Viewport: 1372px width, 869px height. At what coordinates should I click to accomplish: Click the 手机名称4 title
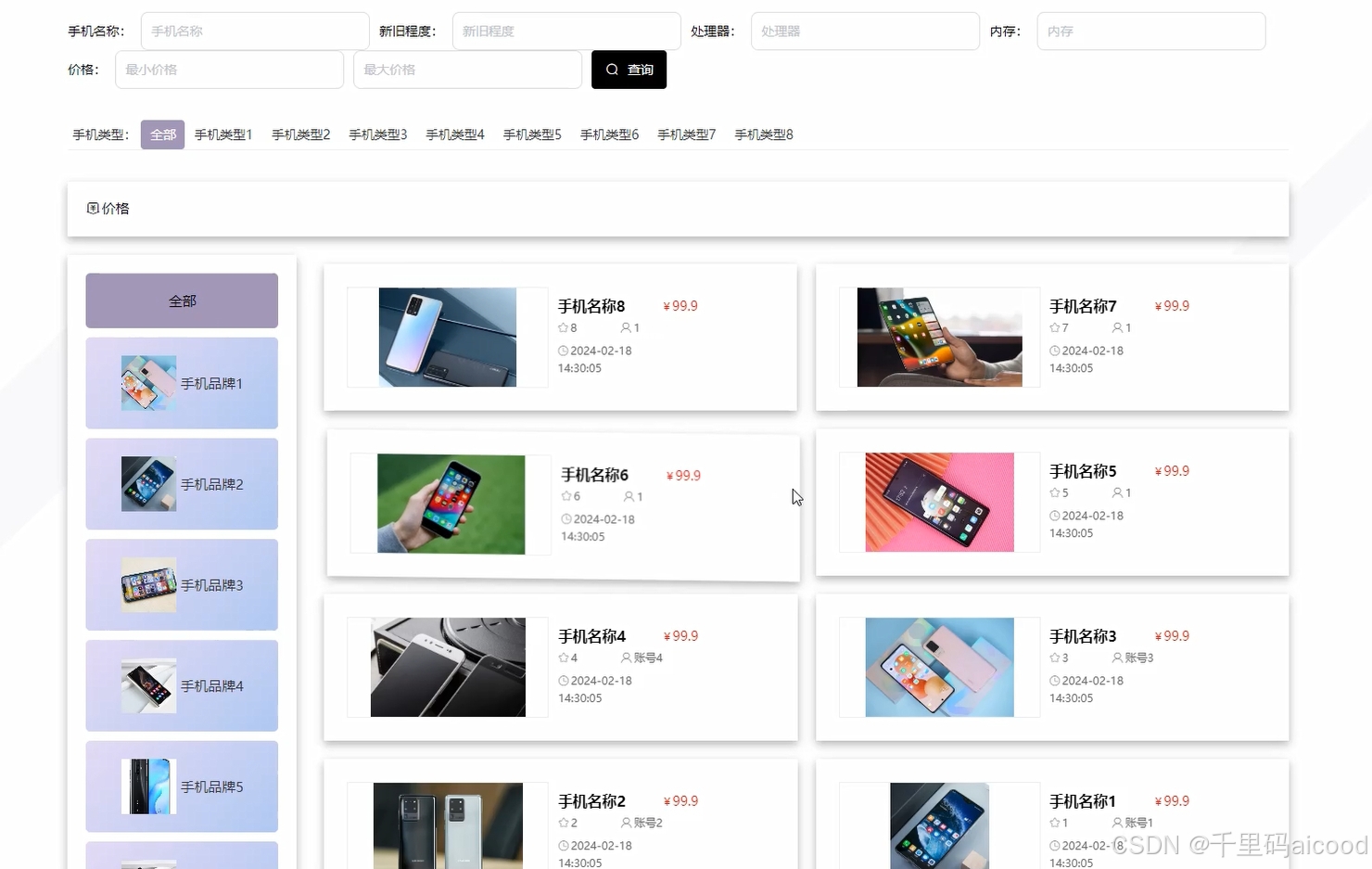pos(591,636)
